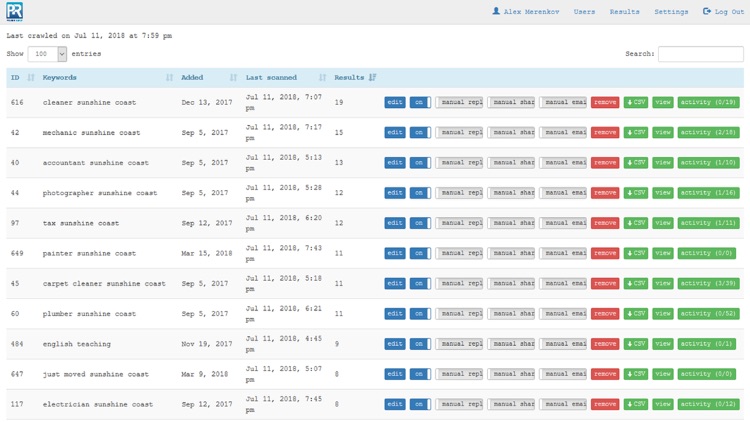Toggle on switch for plumber sunshine coast
Image resolution: width=750 pixels, height=422 pixels.
(x=420, y=313)
